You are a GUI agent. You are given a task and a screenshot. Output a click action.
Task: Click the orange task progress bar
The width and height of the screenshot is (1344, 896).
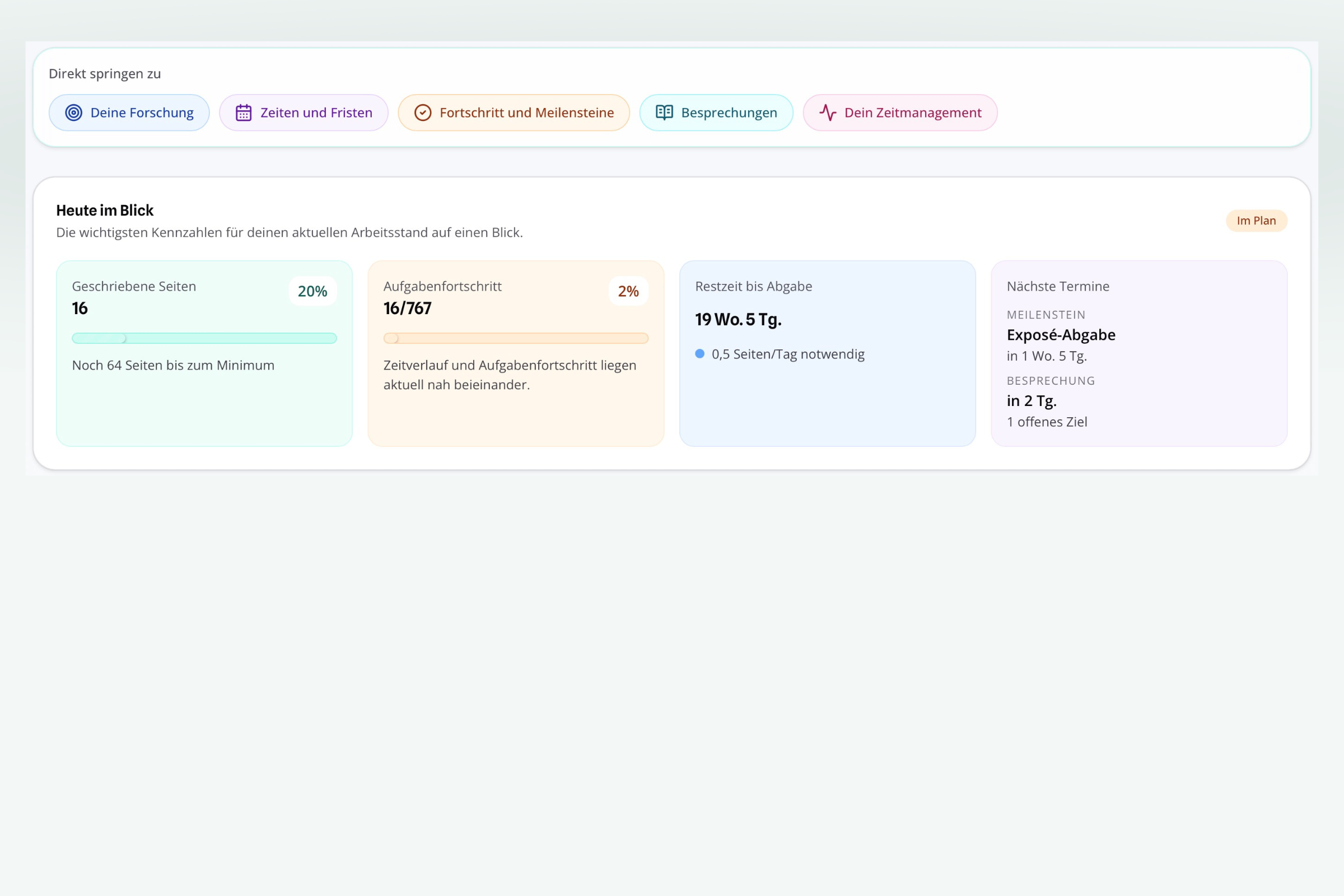click(x=515, y=338)
